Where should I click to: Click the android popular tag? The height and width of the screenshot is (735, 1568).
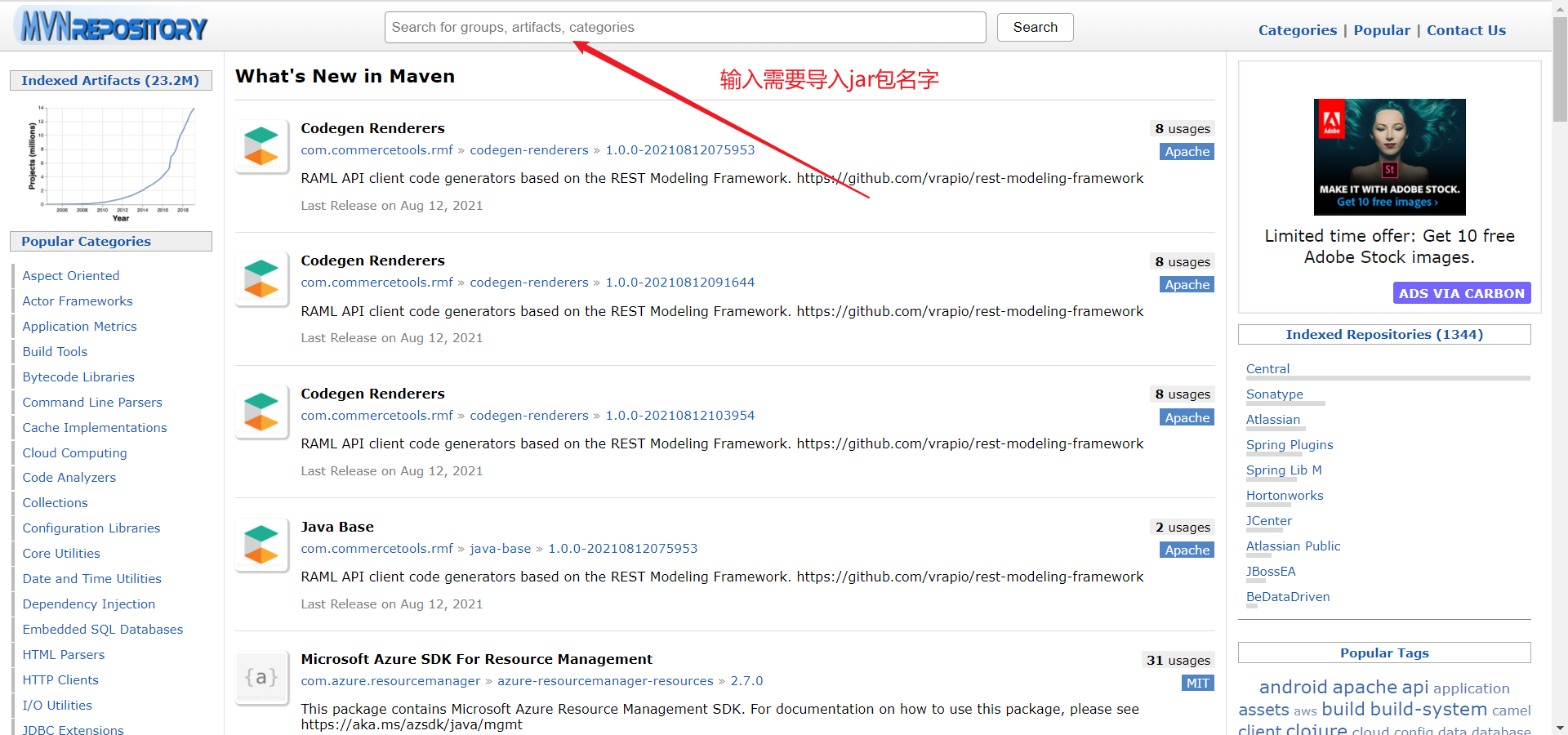click(1293, 687)
